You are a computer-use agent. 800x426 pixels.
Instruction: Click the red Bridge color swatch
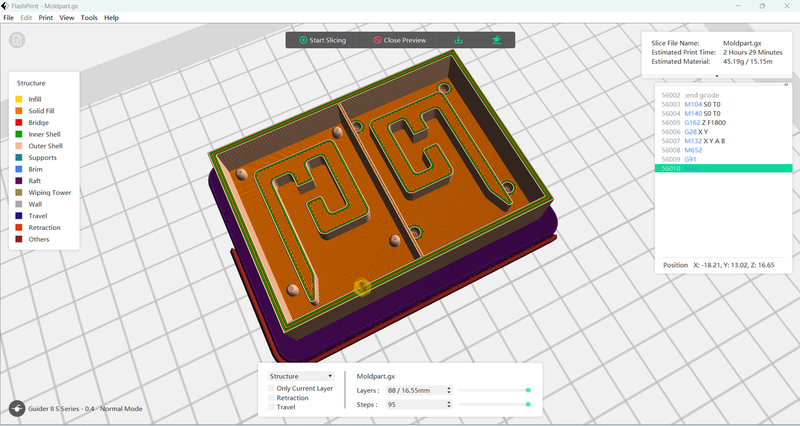(x=19, y=122)
